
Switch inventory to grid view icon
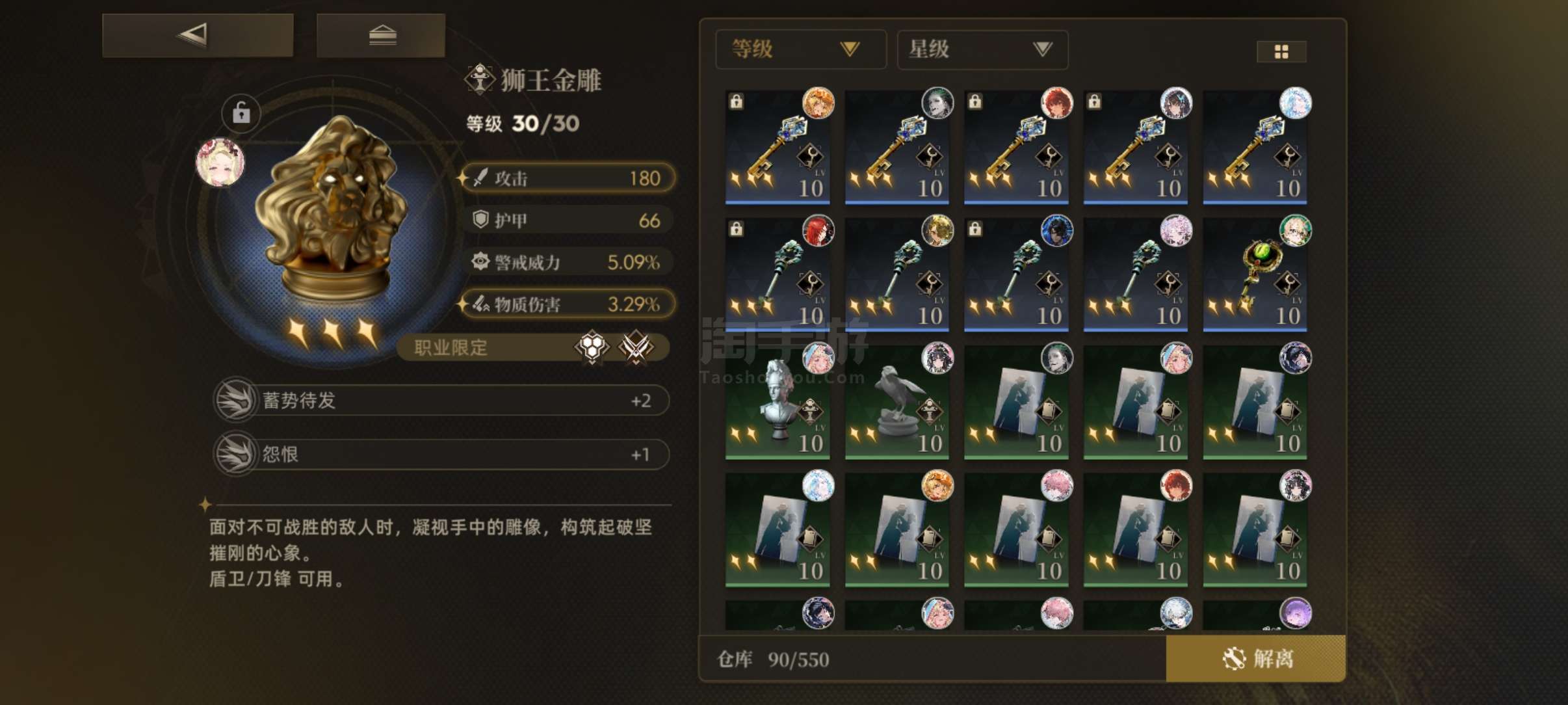coord(1281,51)
